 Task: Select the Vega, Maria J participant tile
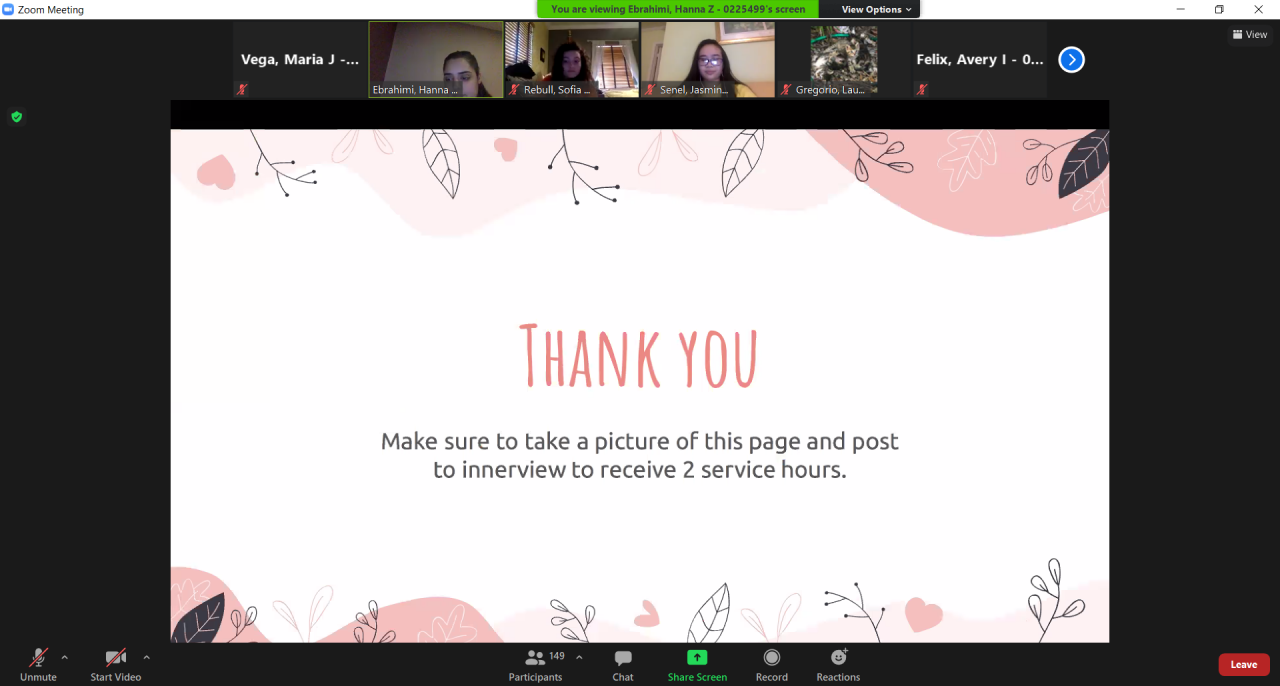coord(300,60)
